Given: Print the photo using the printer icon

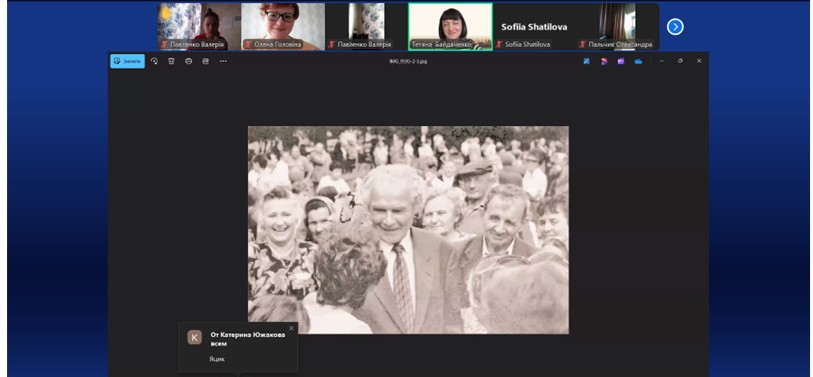Looking at the screenshot, I should click(188, 61).
